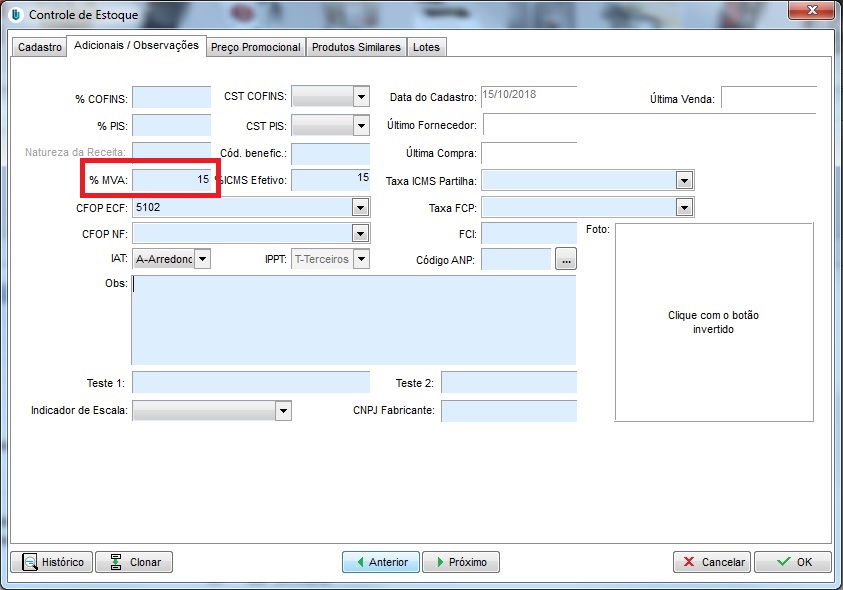Viewport: 843px width, 590px height.
Task: Open the Taxa ICMS Partilha dropdown
Action: click(x=684, y=181)
